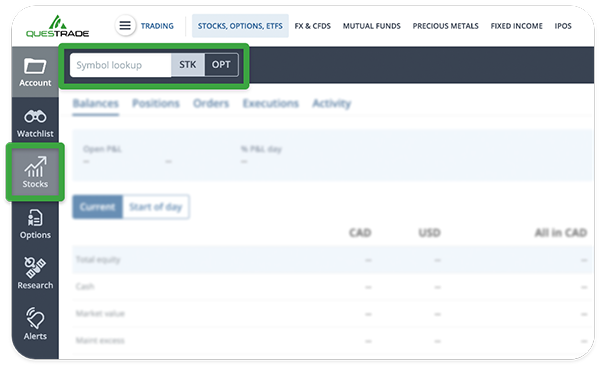600x365 pixels.
Task: Click the Questrade logo
Action: 57,26
